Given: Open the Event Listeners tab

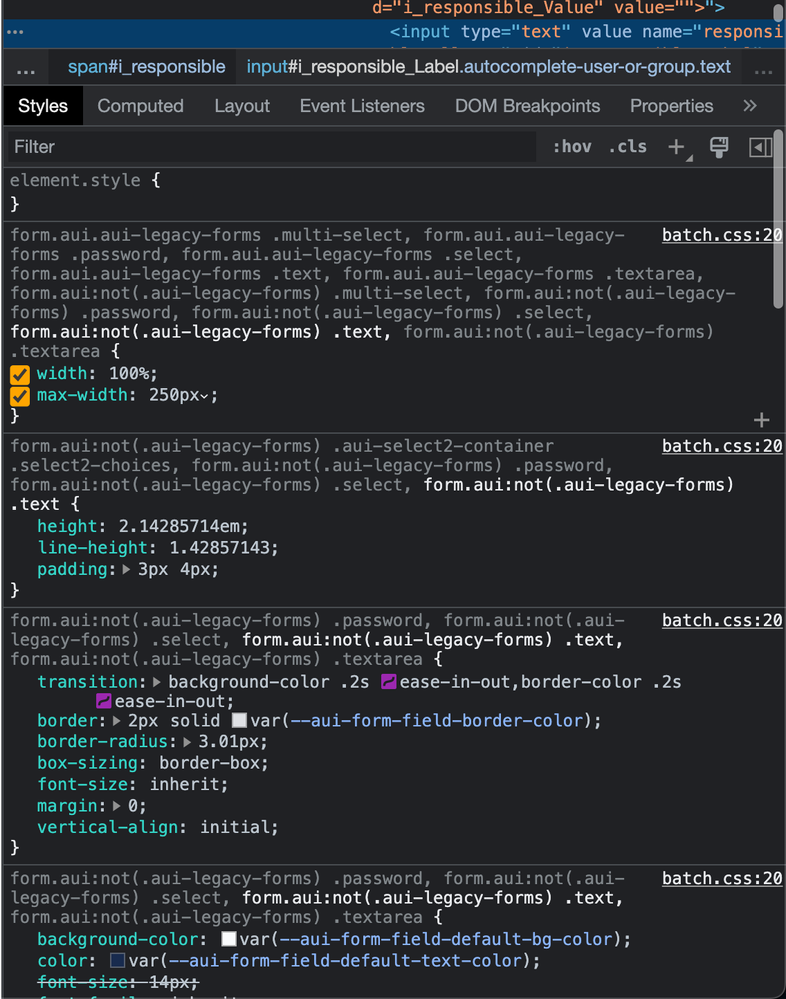Looking at the screenshot, I should pos(362,106).
